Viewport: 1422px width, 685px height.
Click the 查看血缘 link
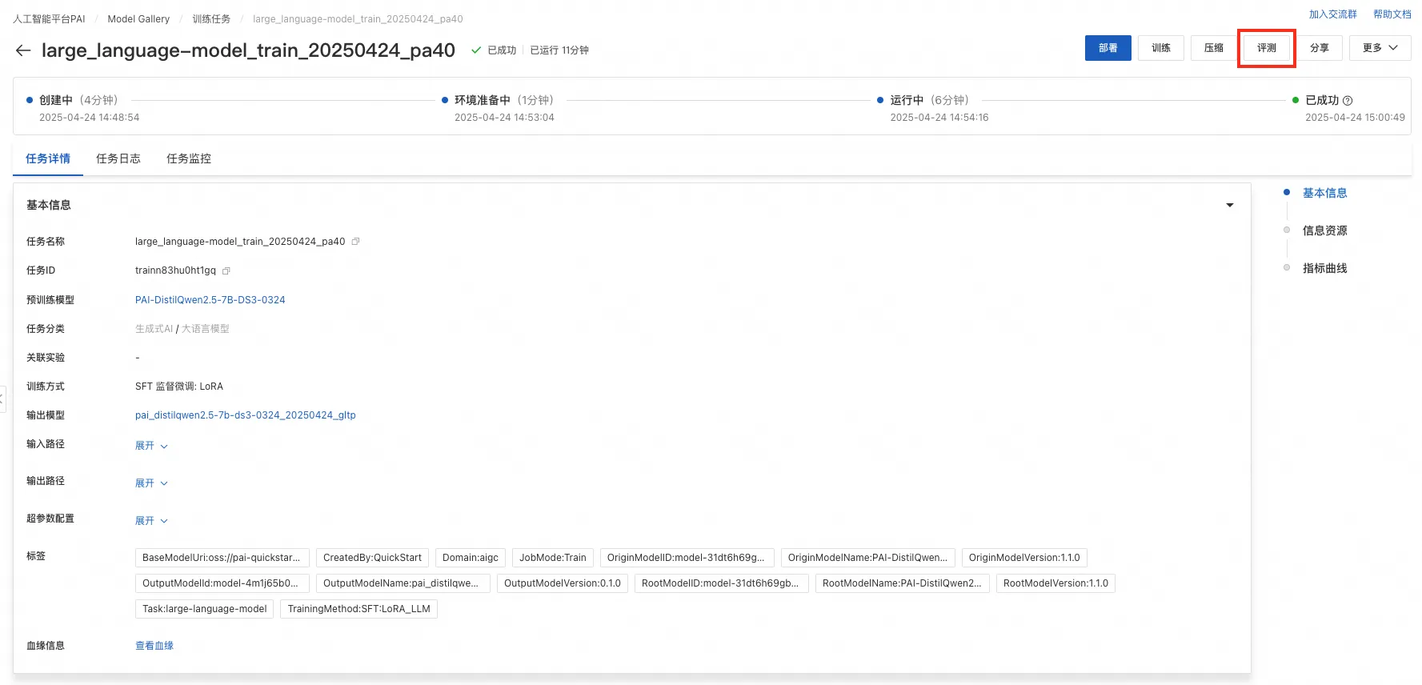(x=154, y=646)
